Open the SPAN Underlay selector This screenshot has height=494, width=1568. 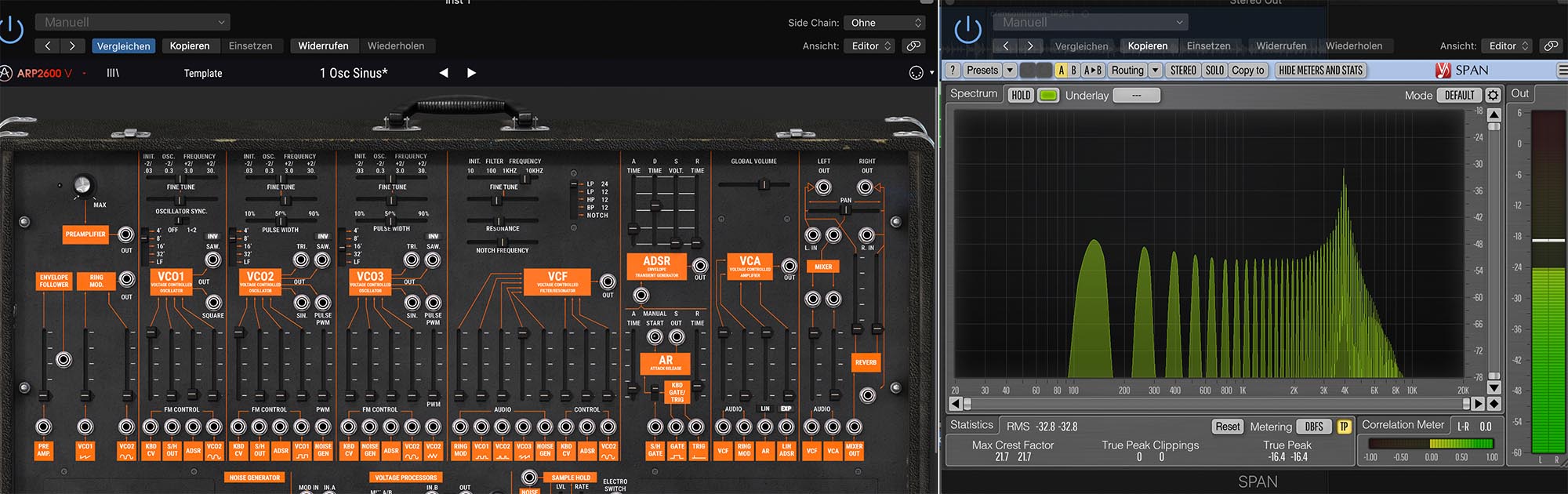click(x=1136, y=96)
